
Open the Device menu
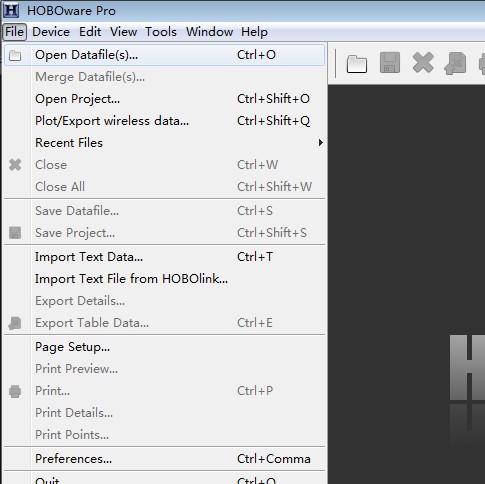tap(51, 32)
